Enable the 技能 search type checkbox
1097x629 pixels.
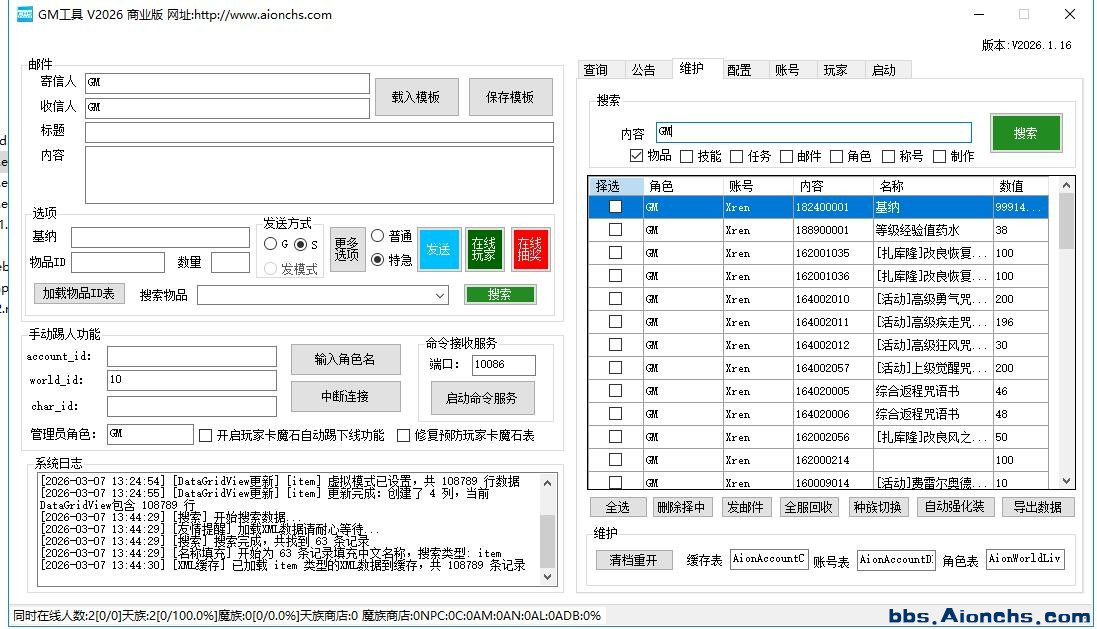686,156
